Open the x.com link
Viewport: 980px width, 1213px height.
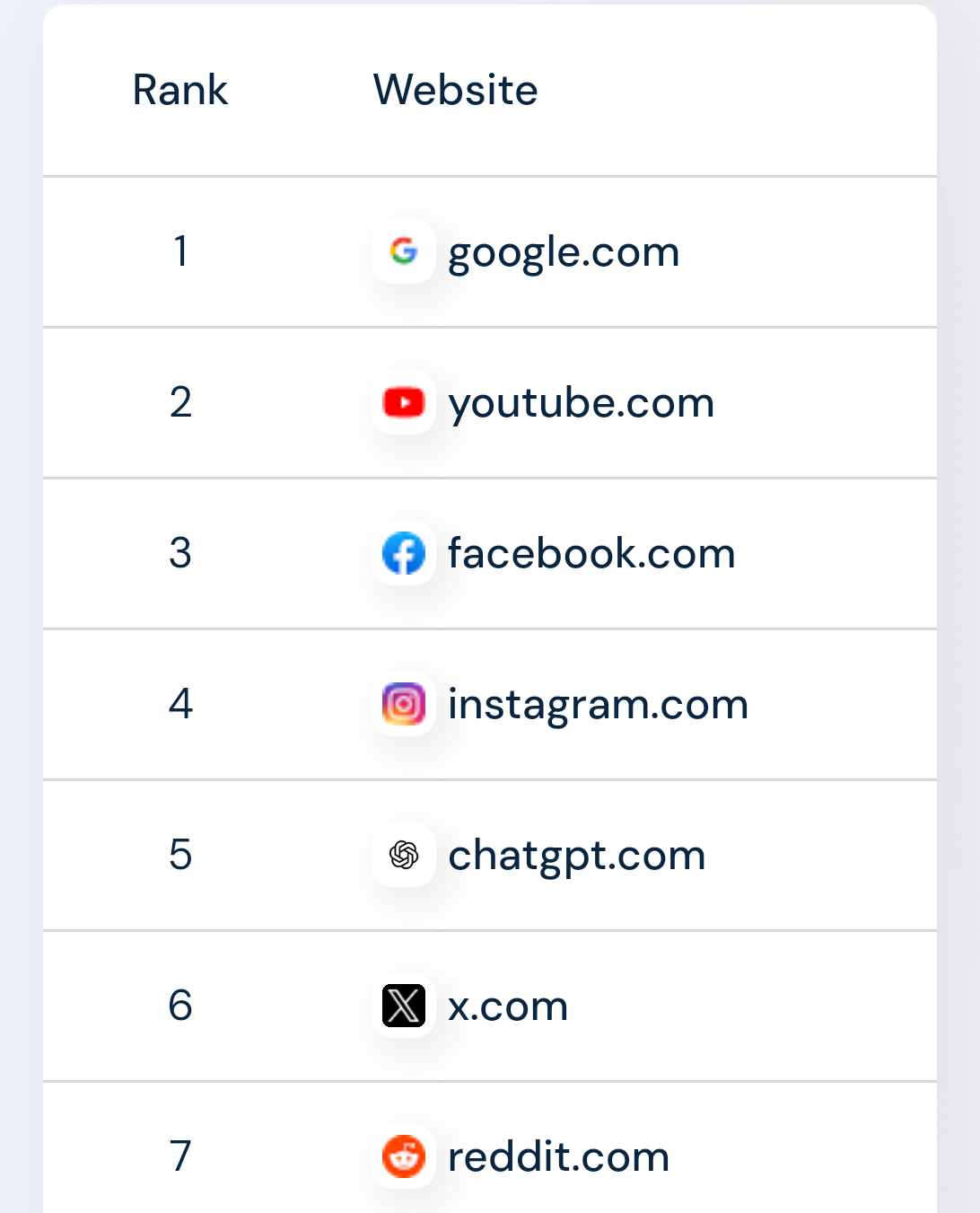pos(508,1006)
